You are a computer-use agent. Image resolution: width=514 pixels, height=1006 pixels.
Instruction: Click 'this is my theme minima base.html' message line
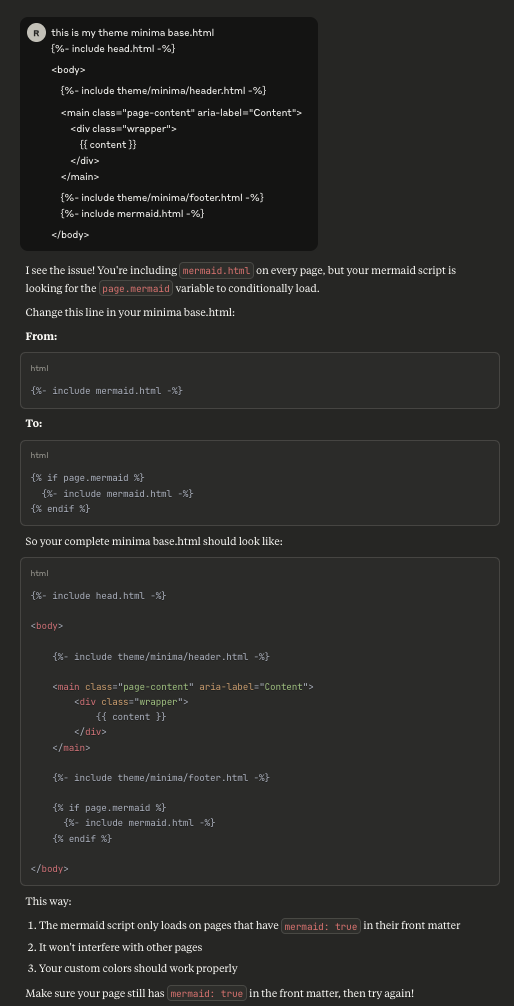133,33
